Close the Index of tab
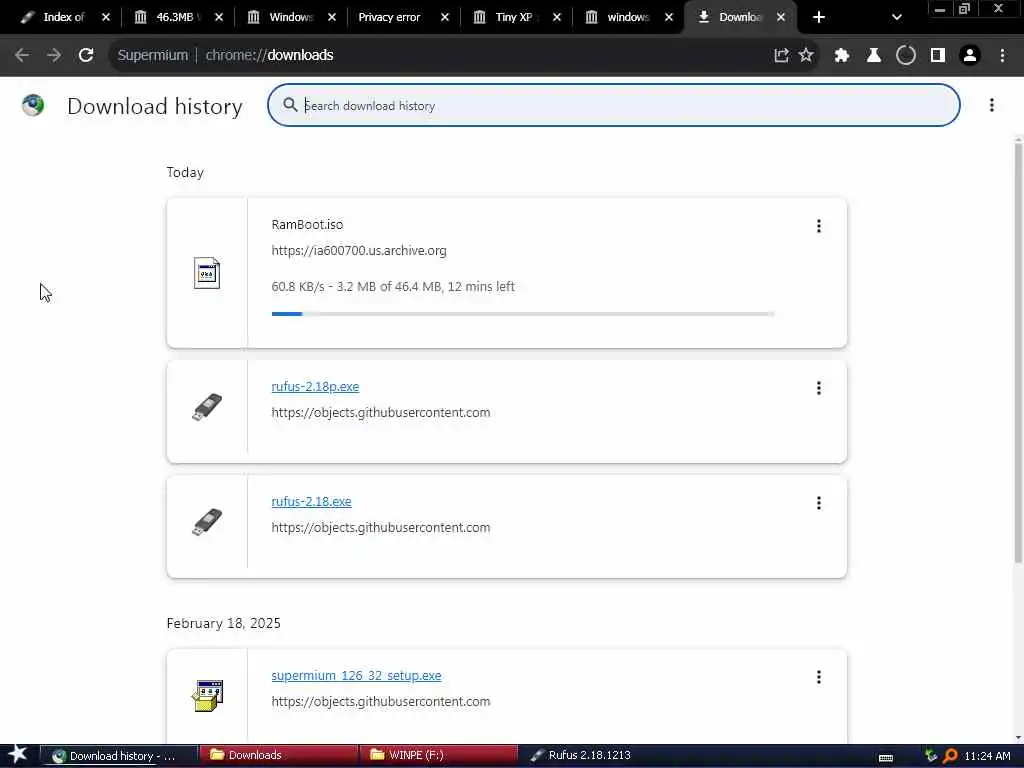Image resolution: width=1024 pixels, height=768 pixels. pos(106,18)
